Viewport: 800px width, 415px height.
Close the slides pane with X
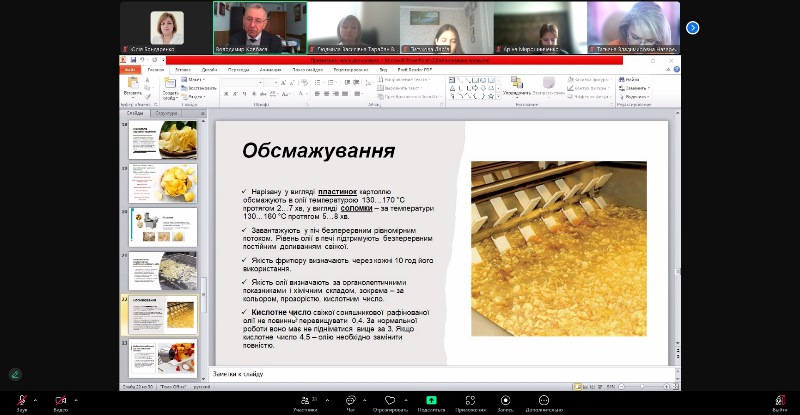203,113
